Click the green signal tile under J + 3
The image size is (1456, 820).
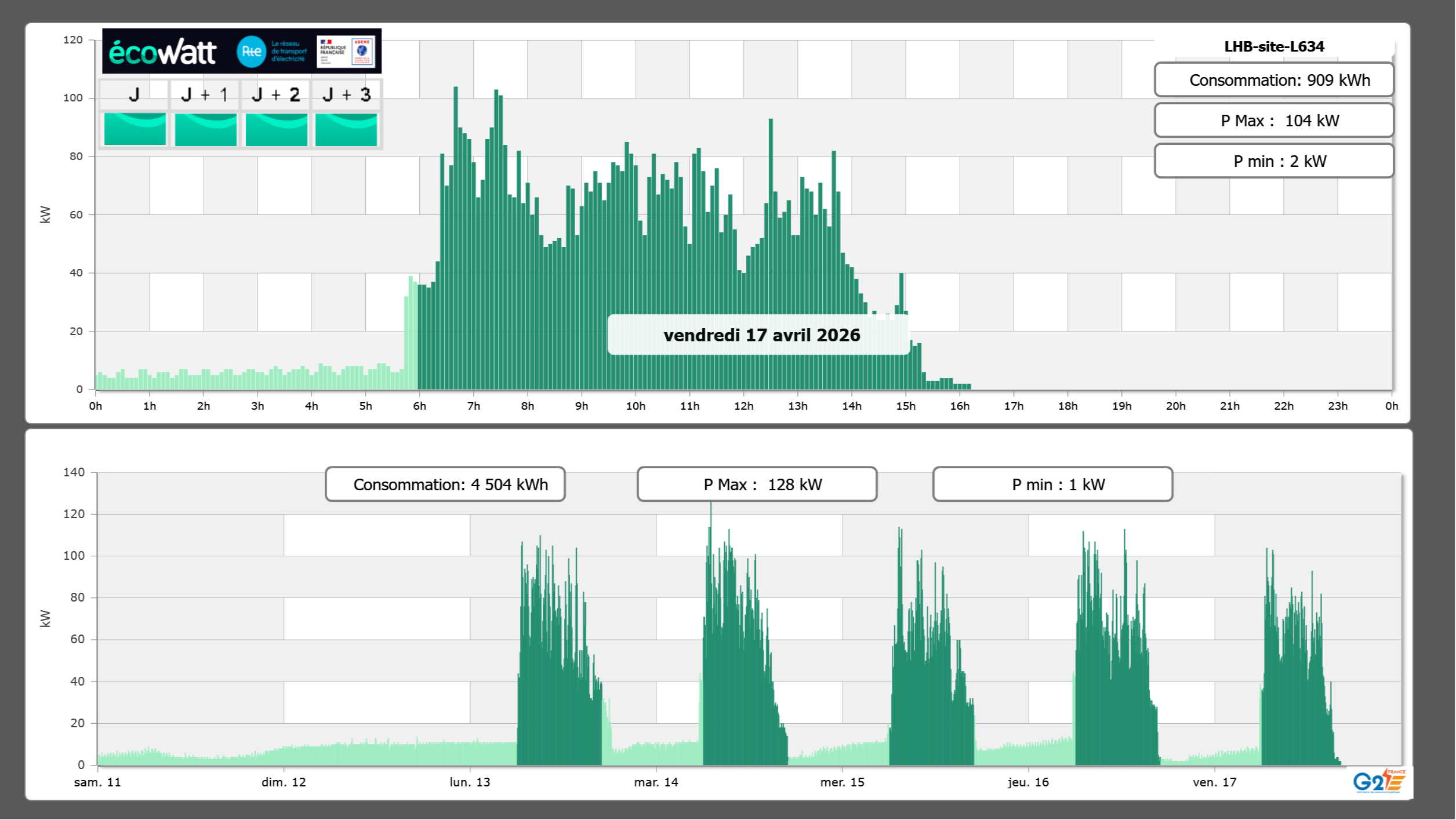pos(346,129)
